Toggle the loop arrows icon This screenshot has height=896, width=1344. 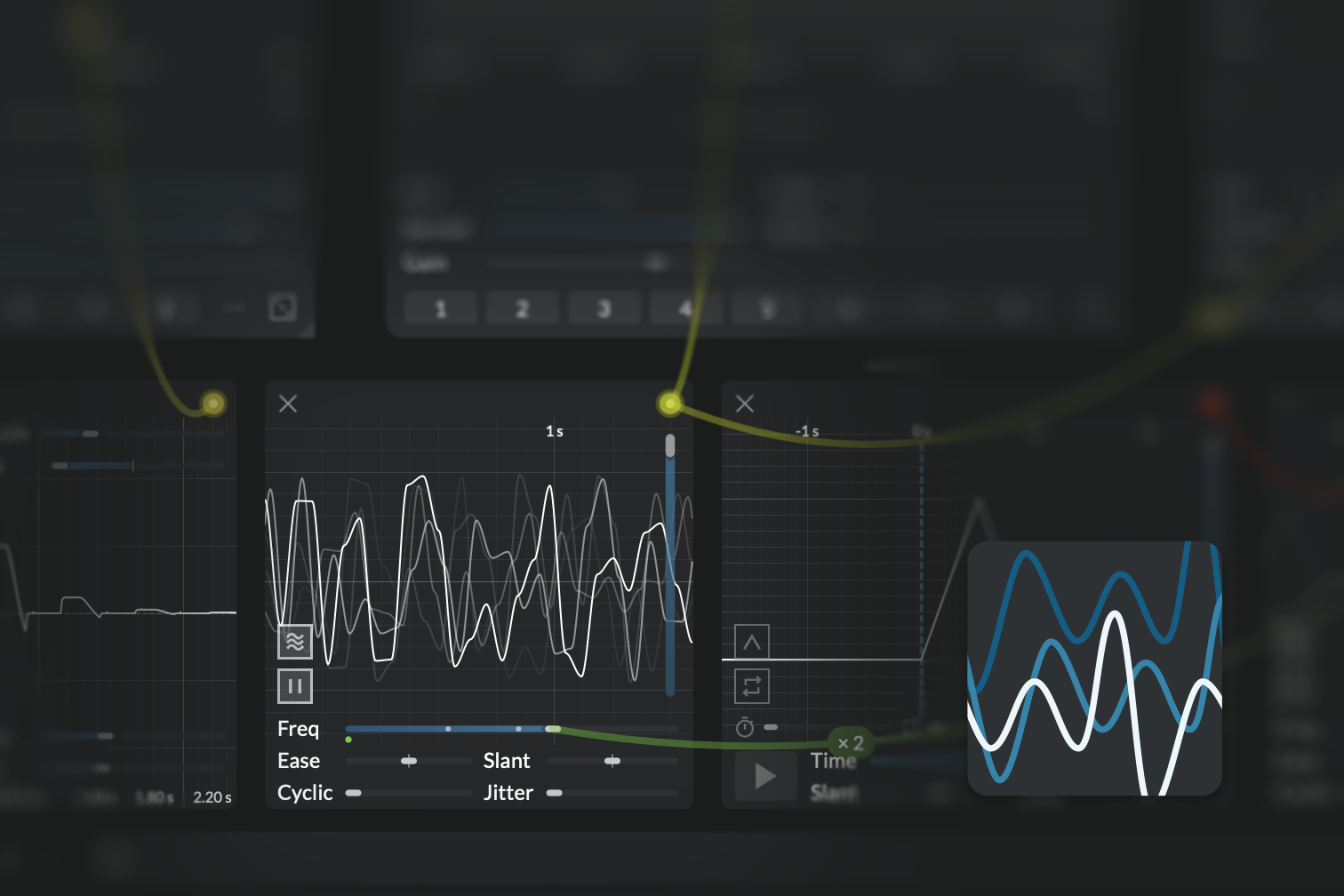pyautogui.click(x=751, y=686)
